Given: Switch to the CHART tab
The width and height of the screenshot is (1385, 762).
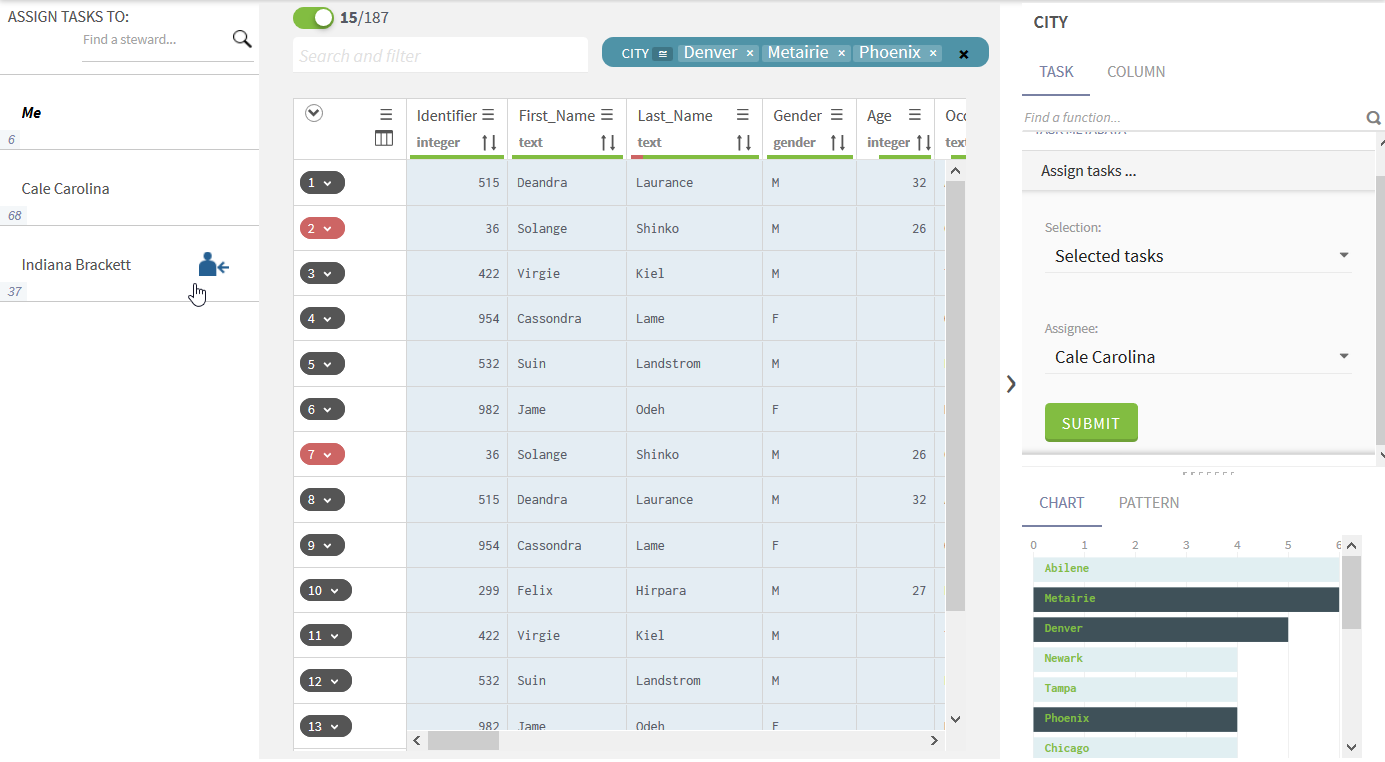Looking at the screenshot, I should [x=1062, y=503].
